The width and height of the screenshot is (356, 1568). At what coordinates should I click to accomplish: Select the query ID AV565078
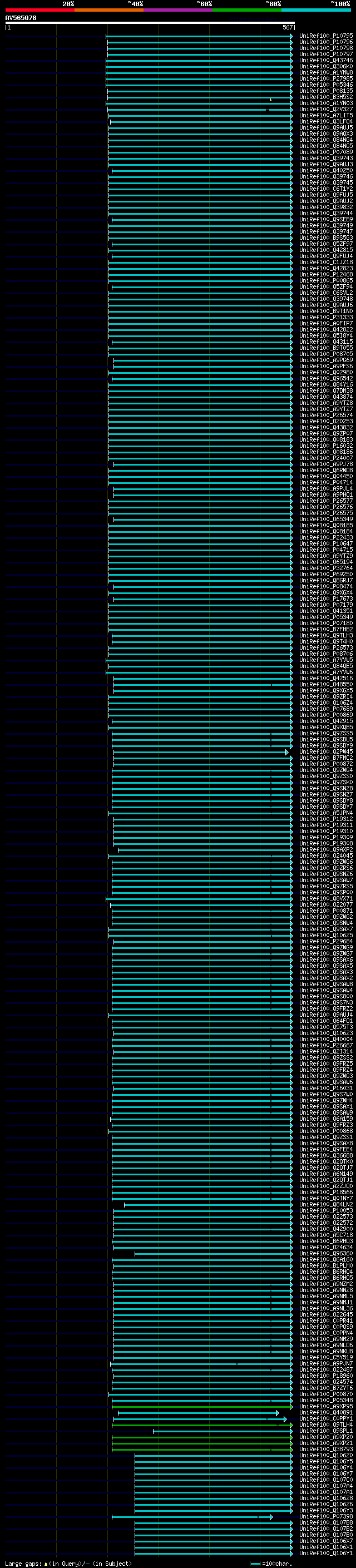(21, 18)
